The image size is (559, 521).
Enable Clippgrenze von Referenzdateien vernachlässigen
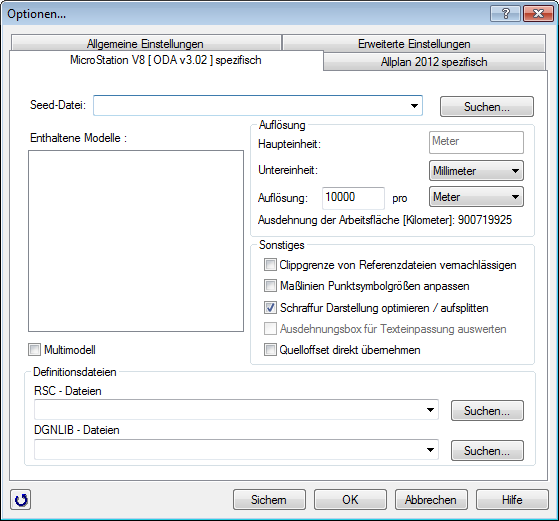(x=270, y=265)
